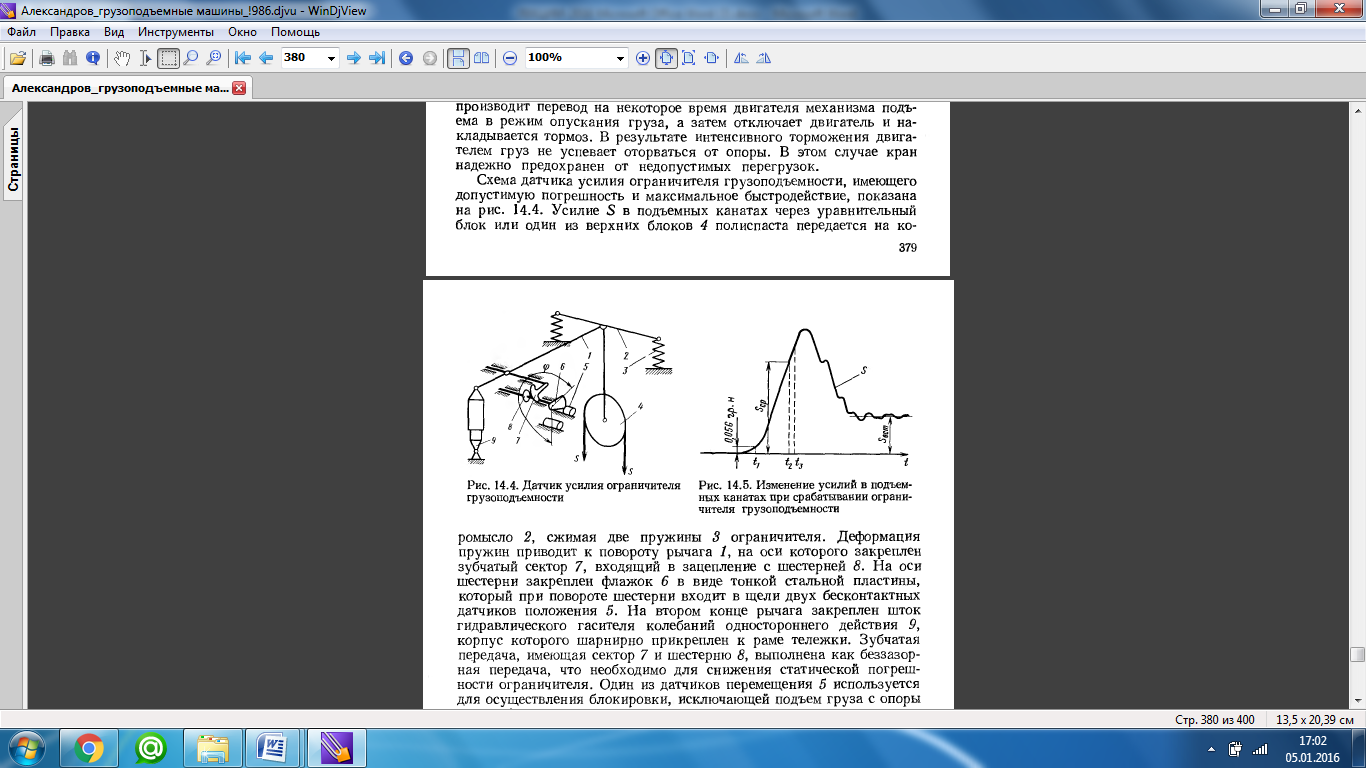The width and height of the screenshot is (1366, 768).
Task: Click the Print icon in the toolbar
Action: click(x=46, y=58)
